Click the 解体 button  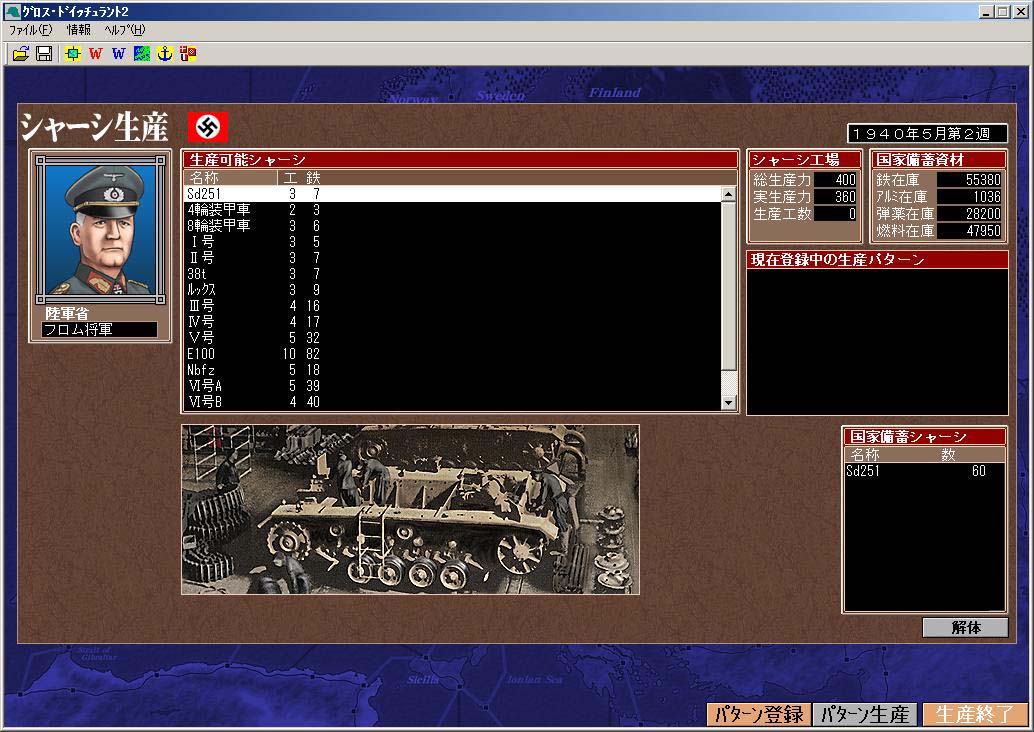click(x=965, y=628)
